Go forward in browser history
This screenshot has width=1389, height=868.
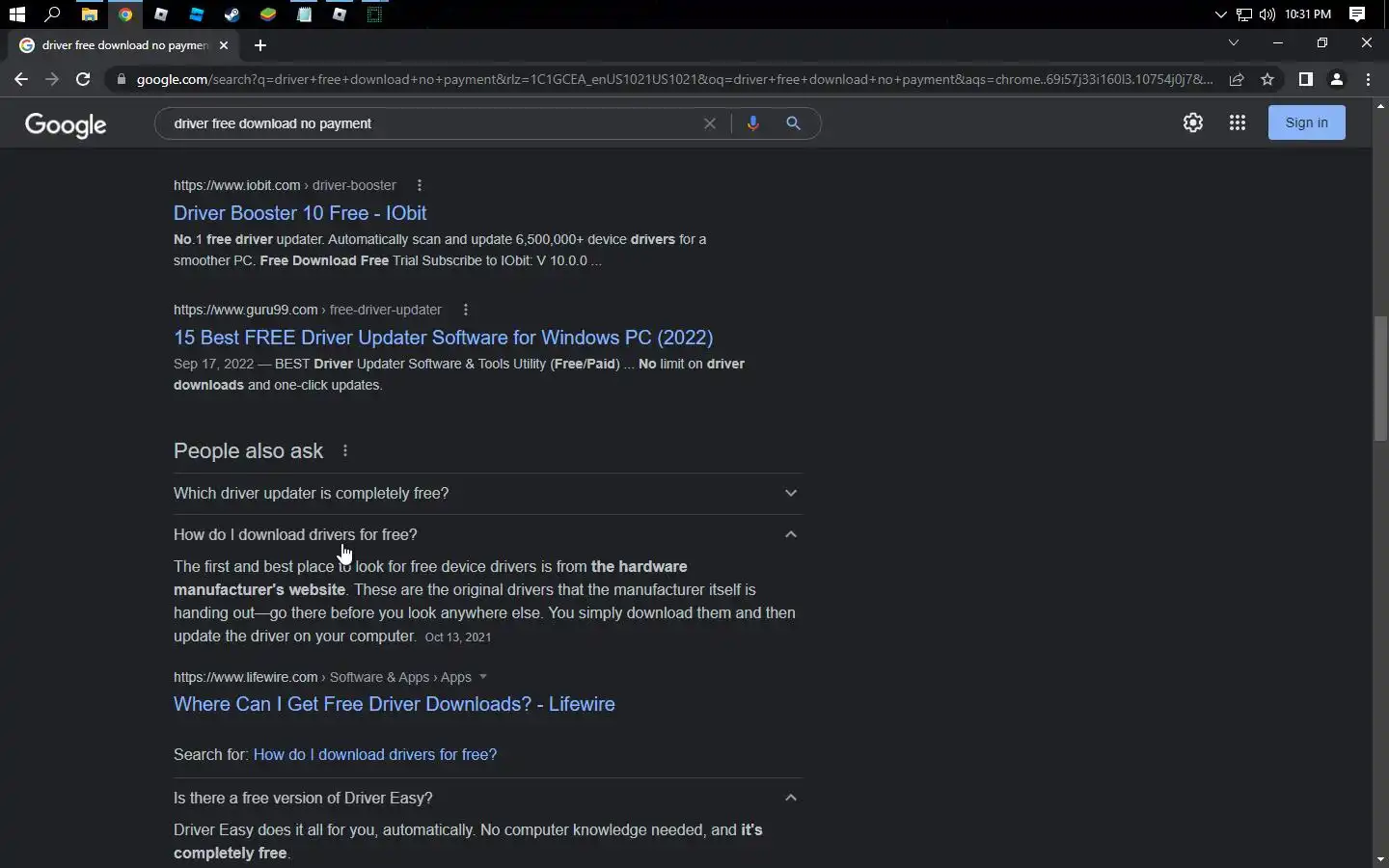pyautogui.click(x=52, y=79)
